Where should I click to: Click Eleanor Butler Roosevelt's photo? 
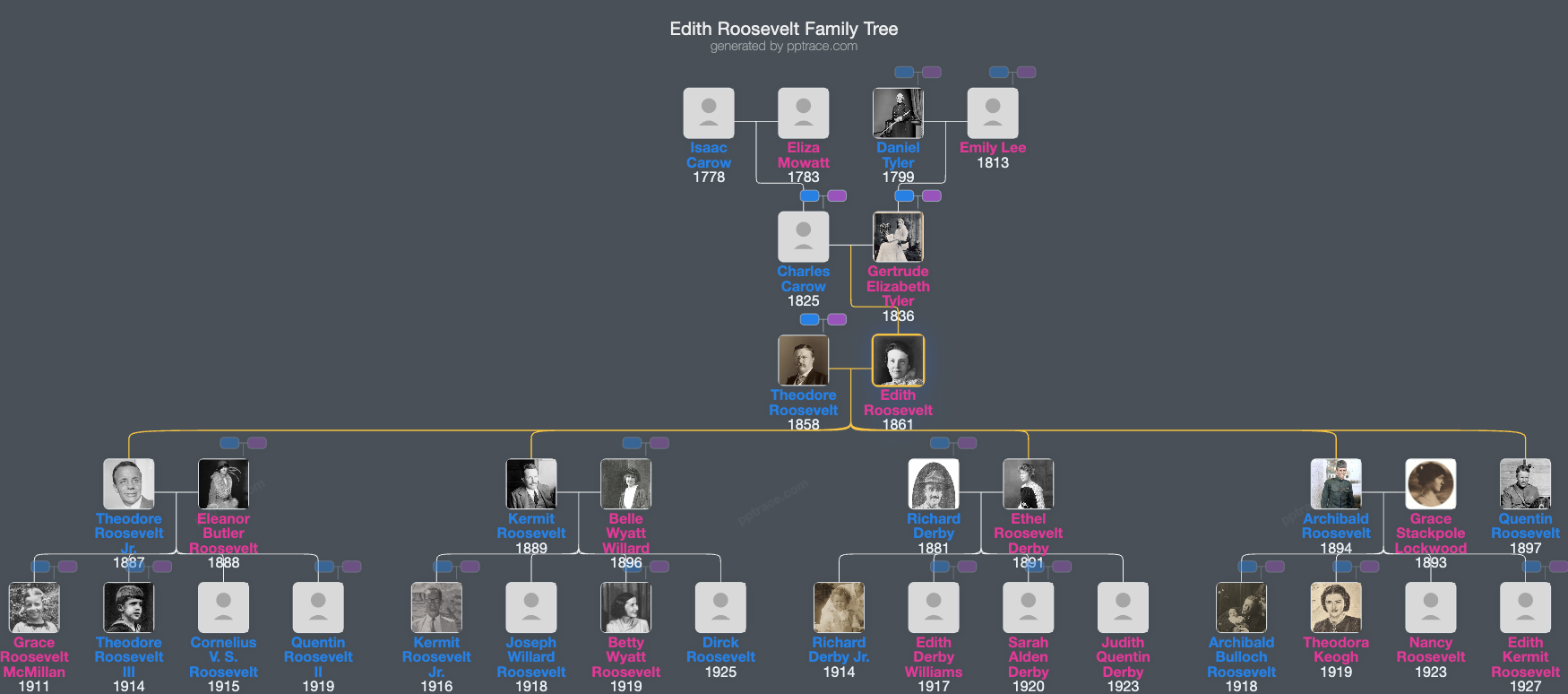point(224,484)
